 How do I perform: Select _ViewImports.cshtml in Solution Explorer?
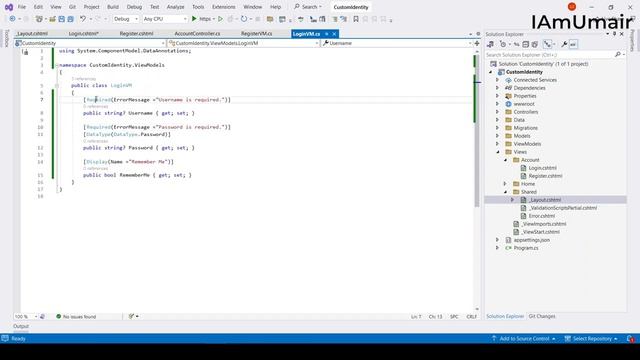544,224
